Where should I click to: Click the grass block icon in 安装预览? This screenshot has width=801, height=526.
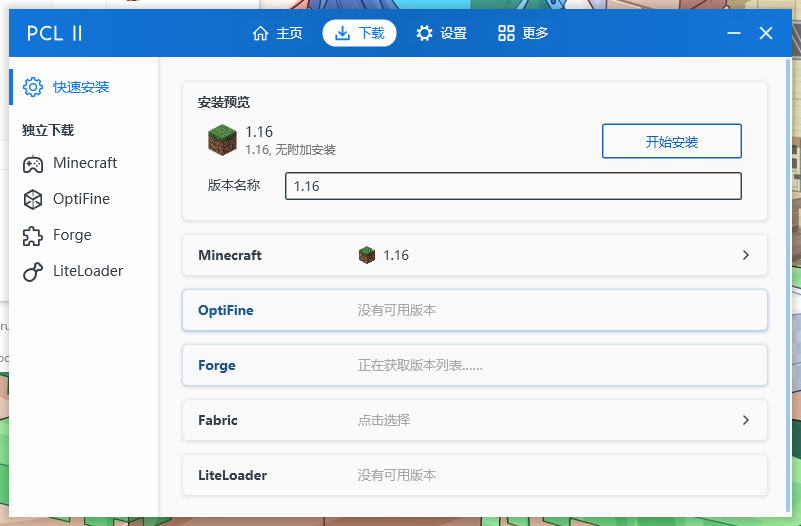[222, 140]
